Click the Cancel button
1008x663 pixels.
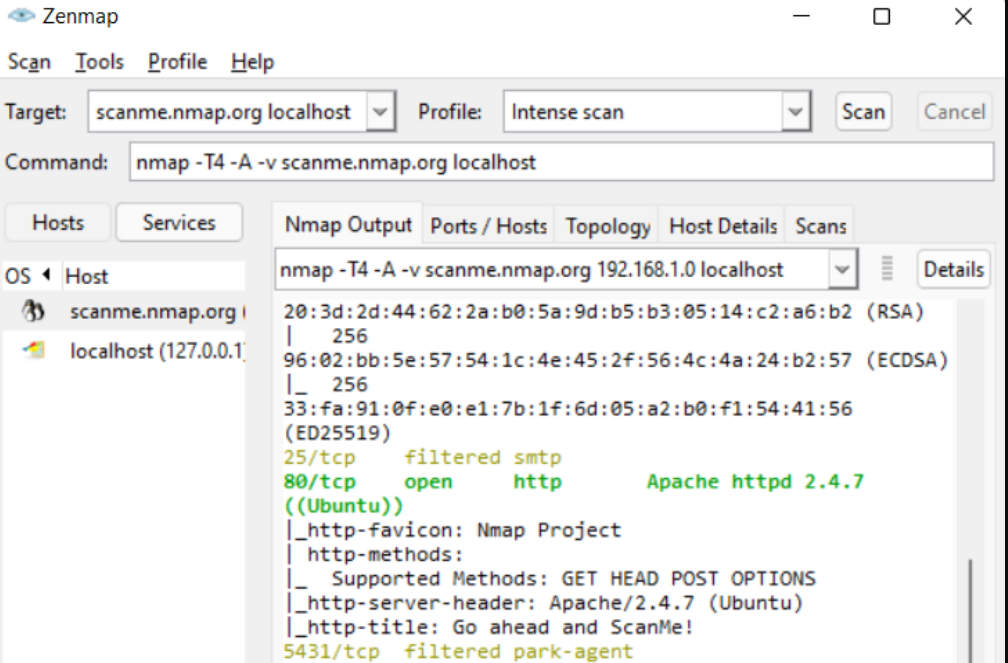(x=955, y=112)
